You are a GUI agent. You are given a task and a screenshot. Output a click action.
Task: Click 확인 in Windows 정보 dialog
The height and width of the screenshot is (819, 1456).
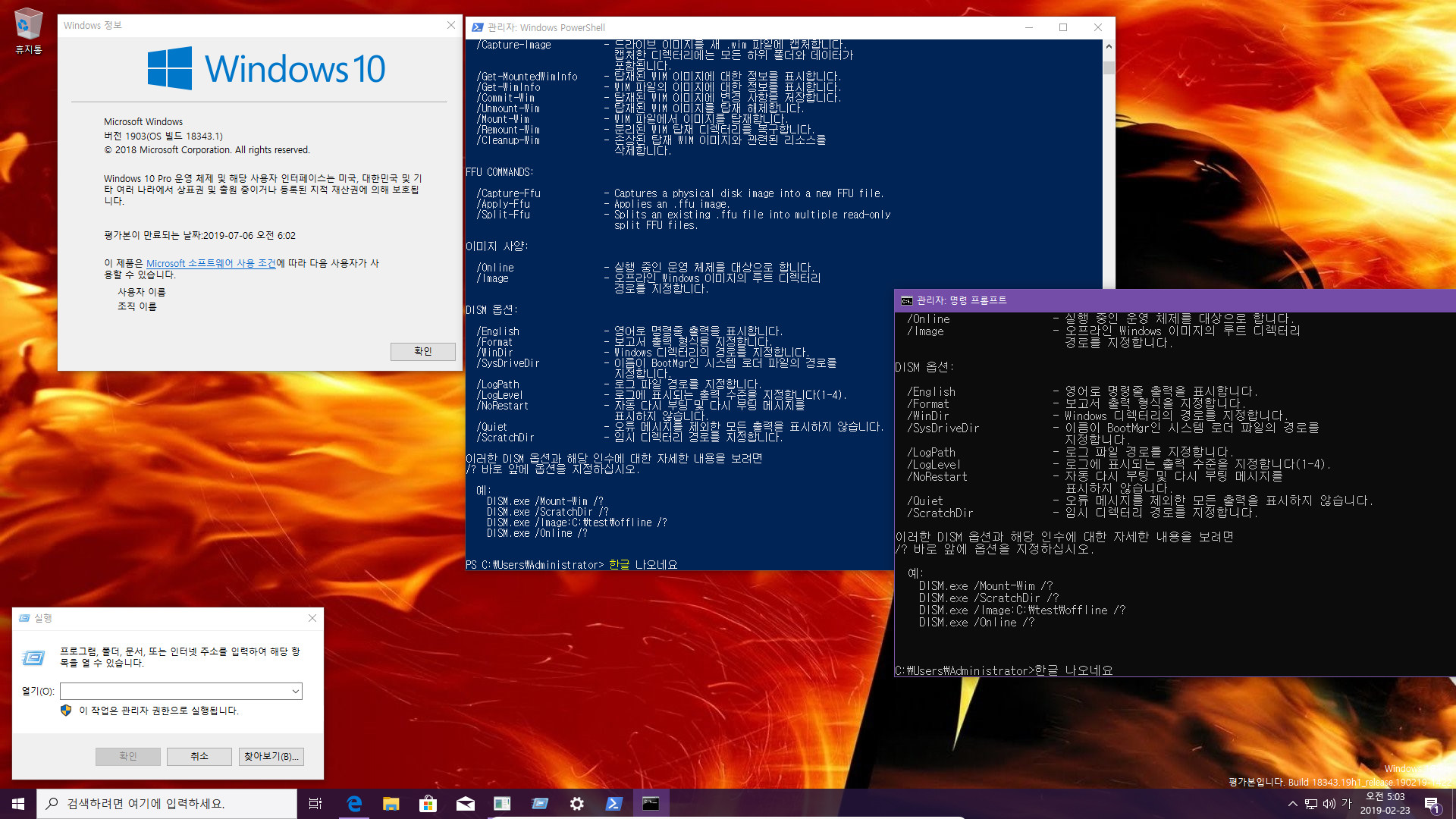tap(423, 351)
